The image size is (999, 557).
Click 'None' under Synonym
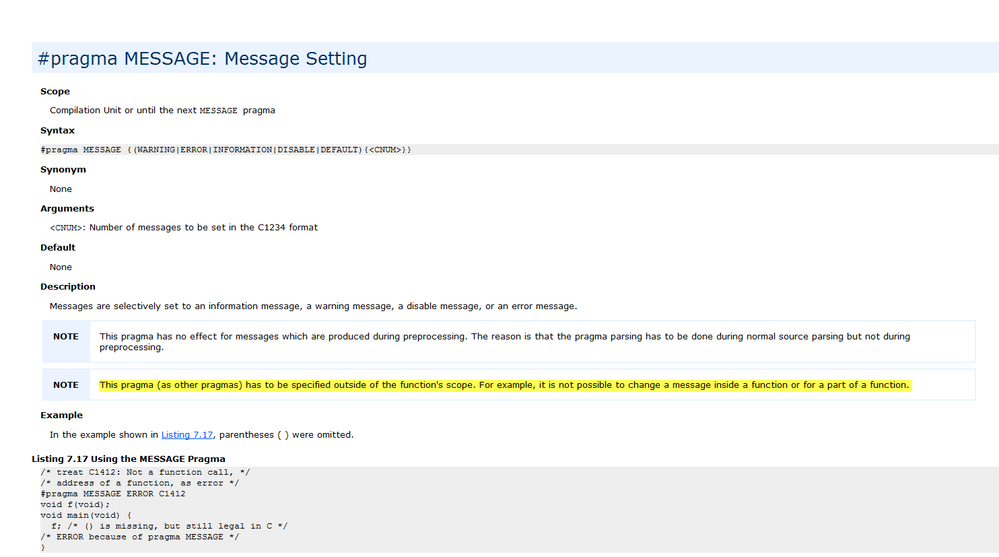pyautogui.click(x=61, y=189)
